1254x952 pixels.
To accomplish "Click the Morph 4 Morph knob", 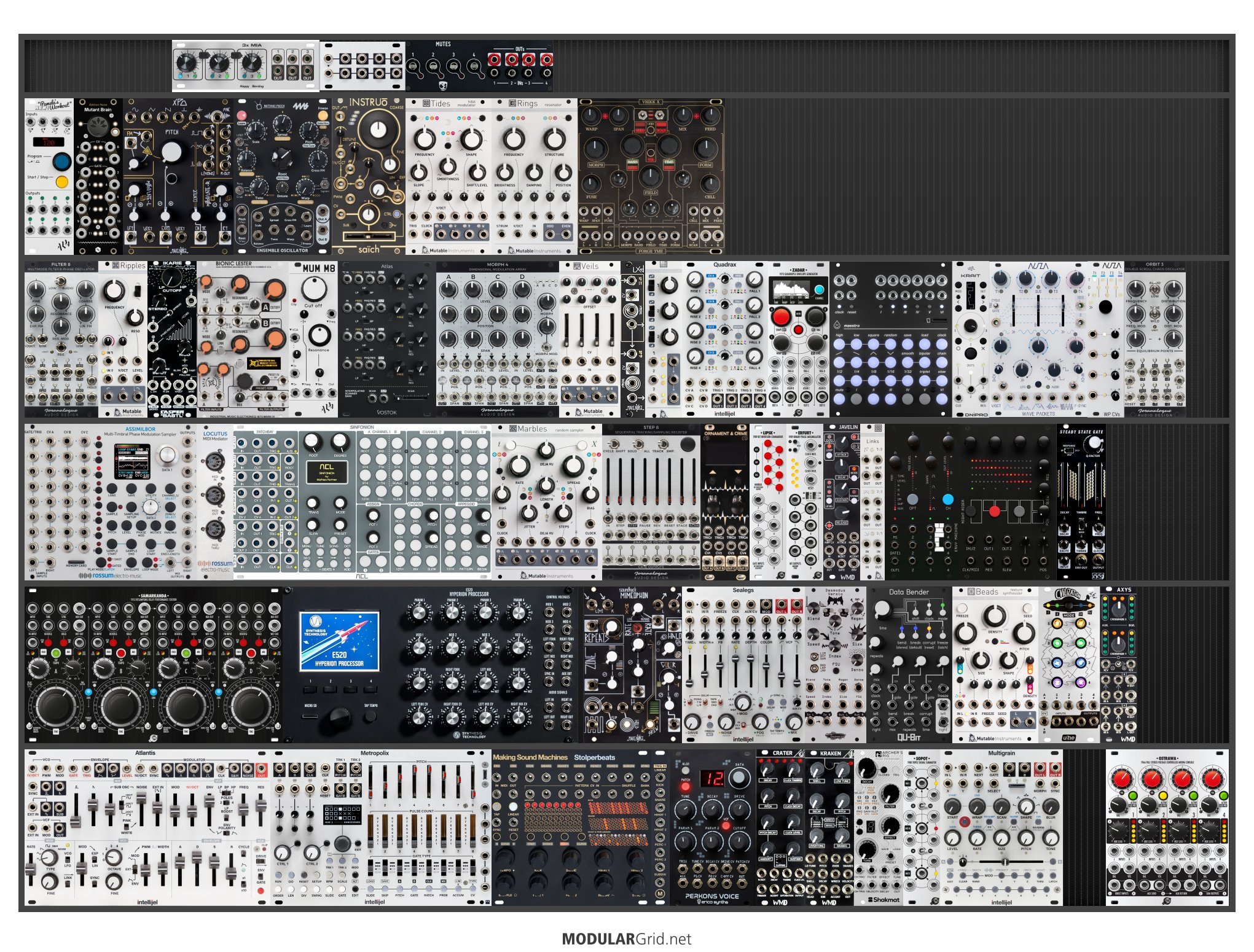I will click(546, 301).
